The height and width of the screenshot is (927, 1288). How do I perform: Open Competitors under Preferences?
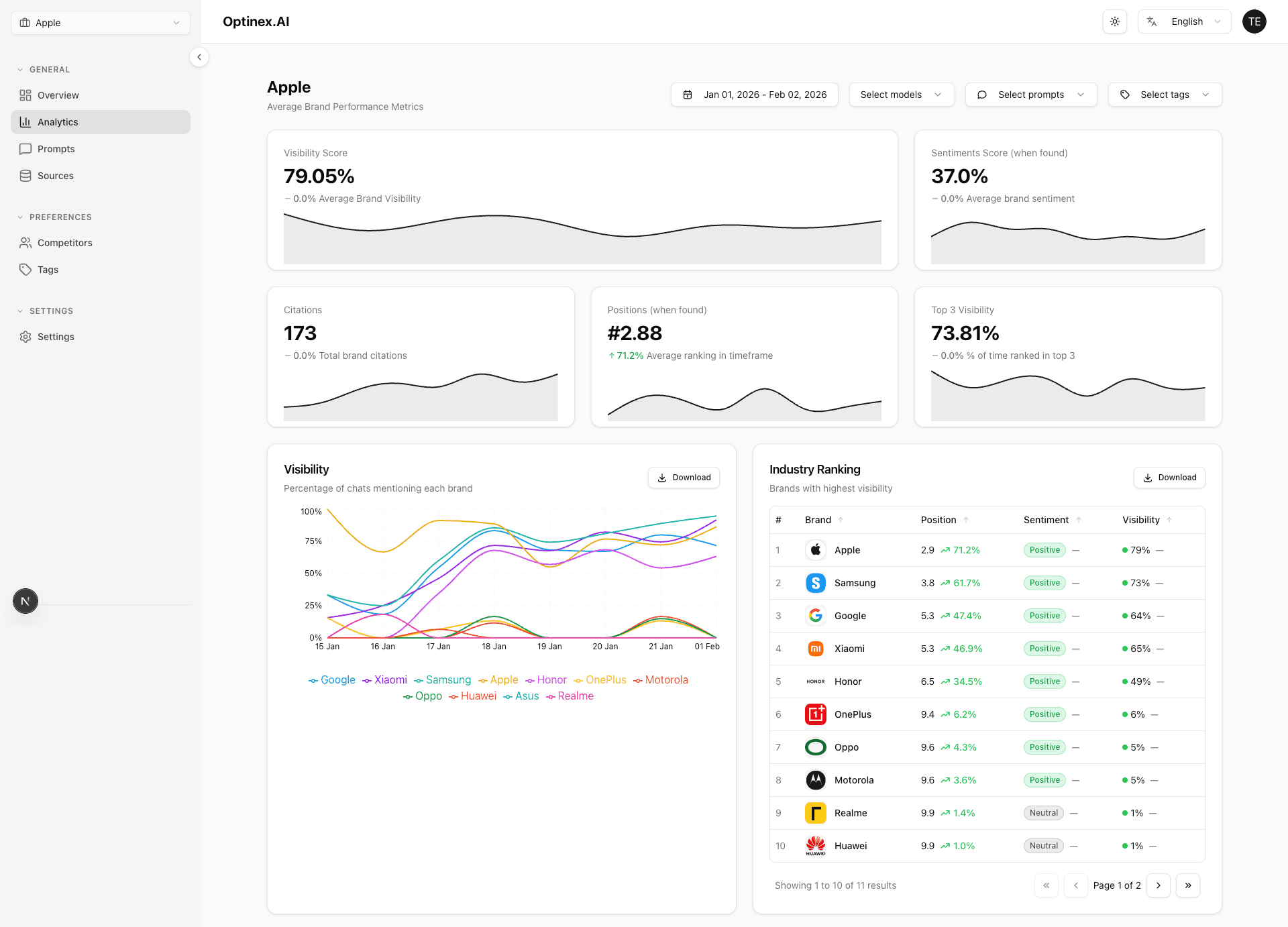(x=64, y=242)
